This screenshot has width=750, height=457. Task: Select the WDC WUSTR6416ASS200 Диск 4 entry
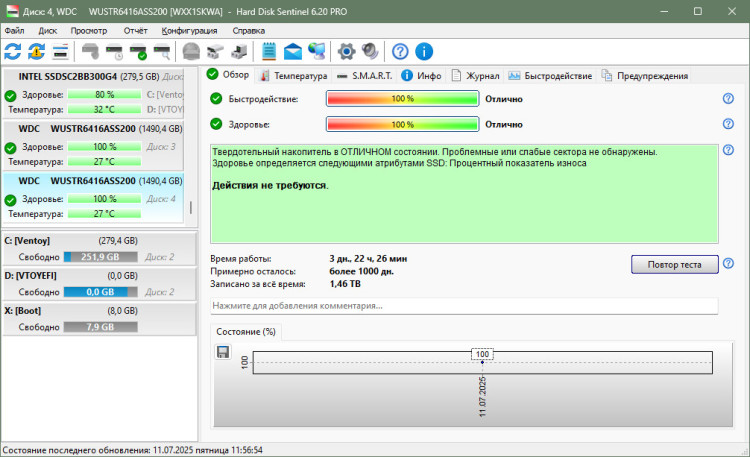pyautogui.click(x=94, y=197)
